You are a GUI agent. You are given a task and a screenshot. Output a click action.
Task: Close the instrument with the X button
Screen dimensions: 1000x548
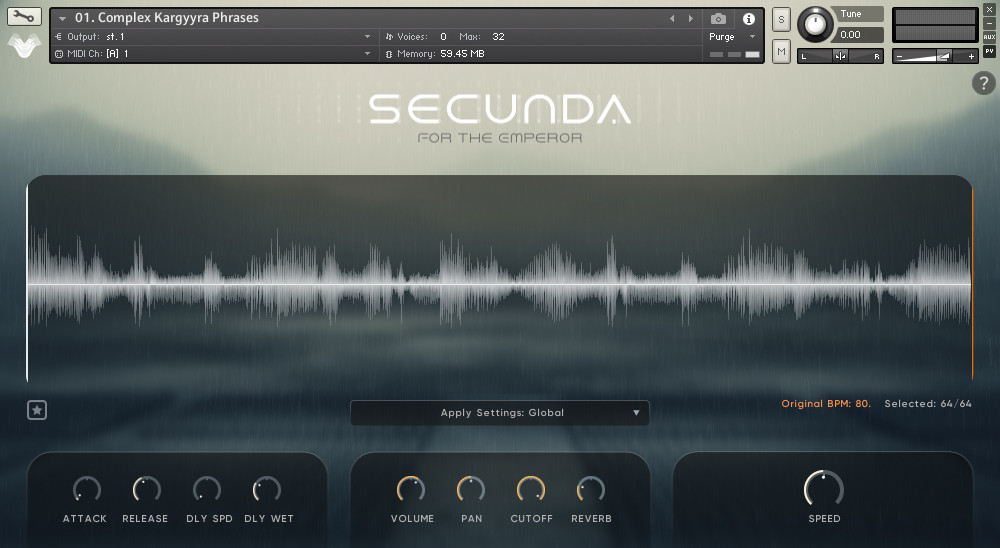tap(989, 11)
